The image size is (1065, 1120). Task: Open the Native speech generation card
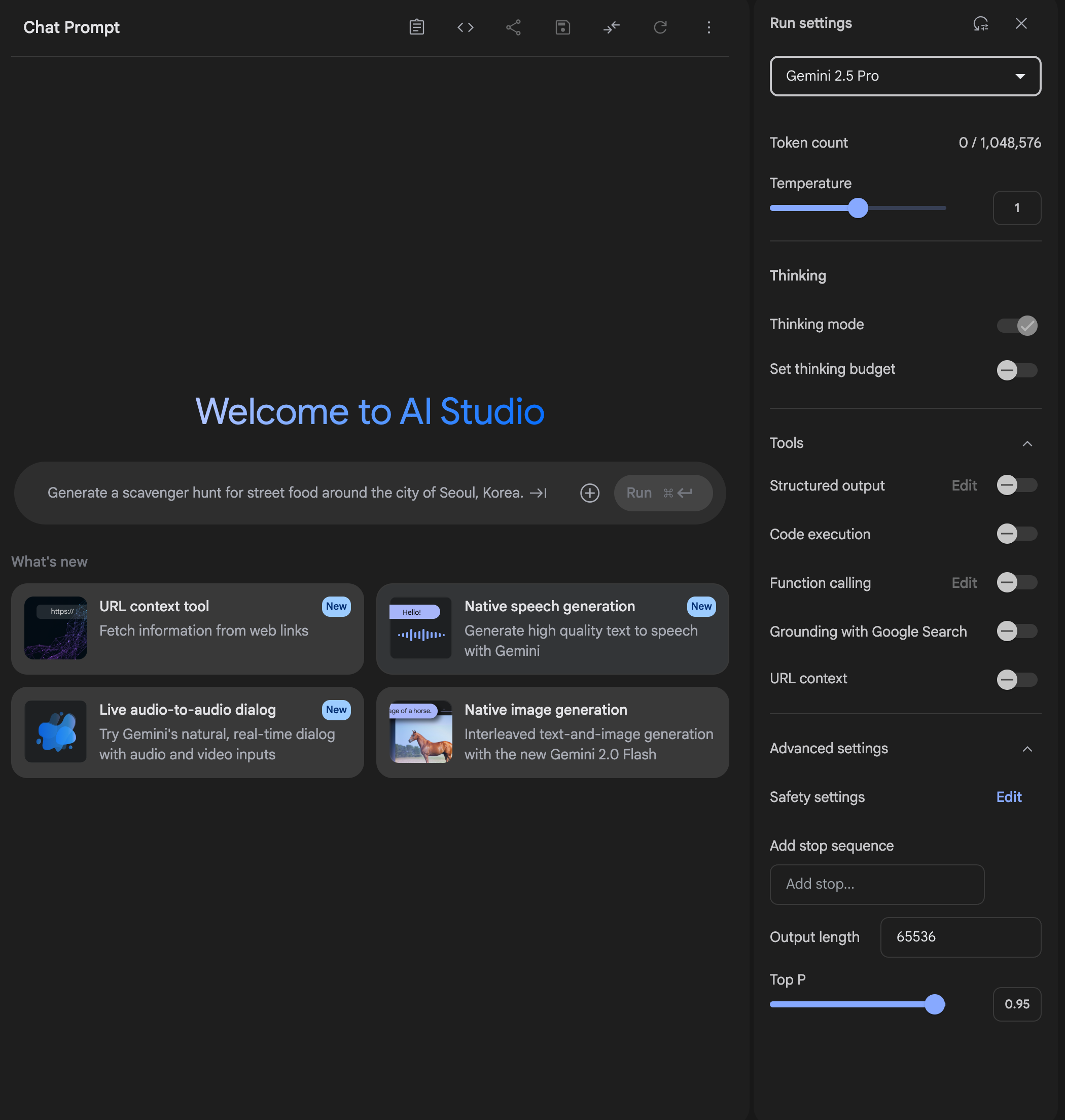tap(552, 629)
